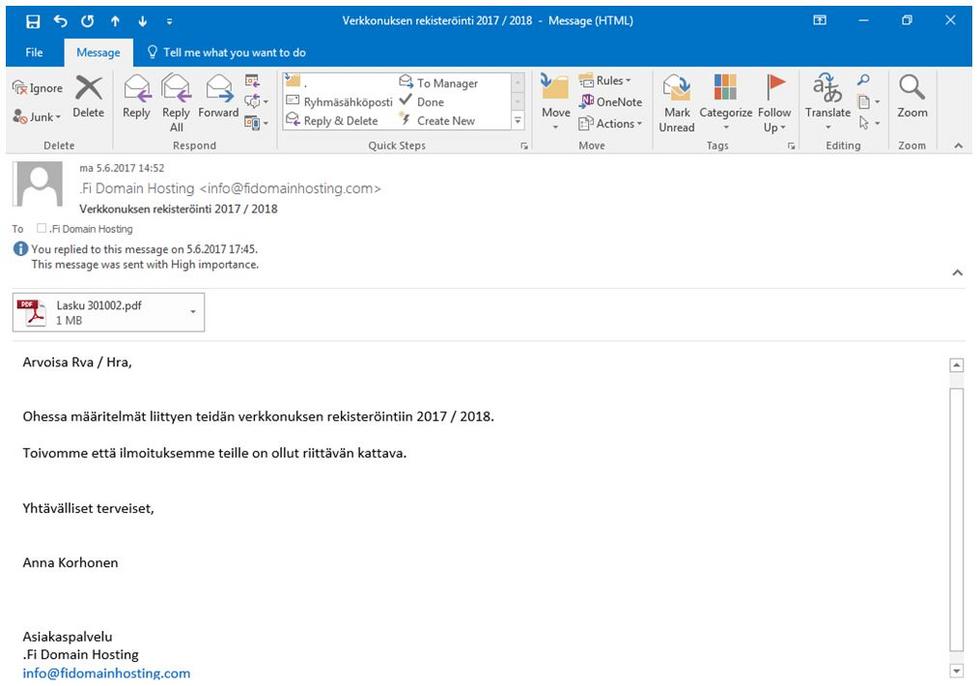The height and width of the screenshot is (686, 980).
Task: Open Quick Steps dialog launcher
Action: click(x=524, y=146)
